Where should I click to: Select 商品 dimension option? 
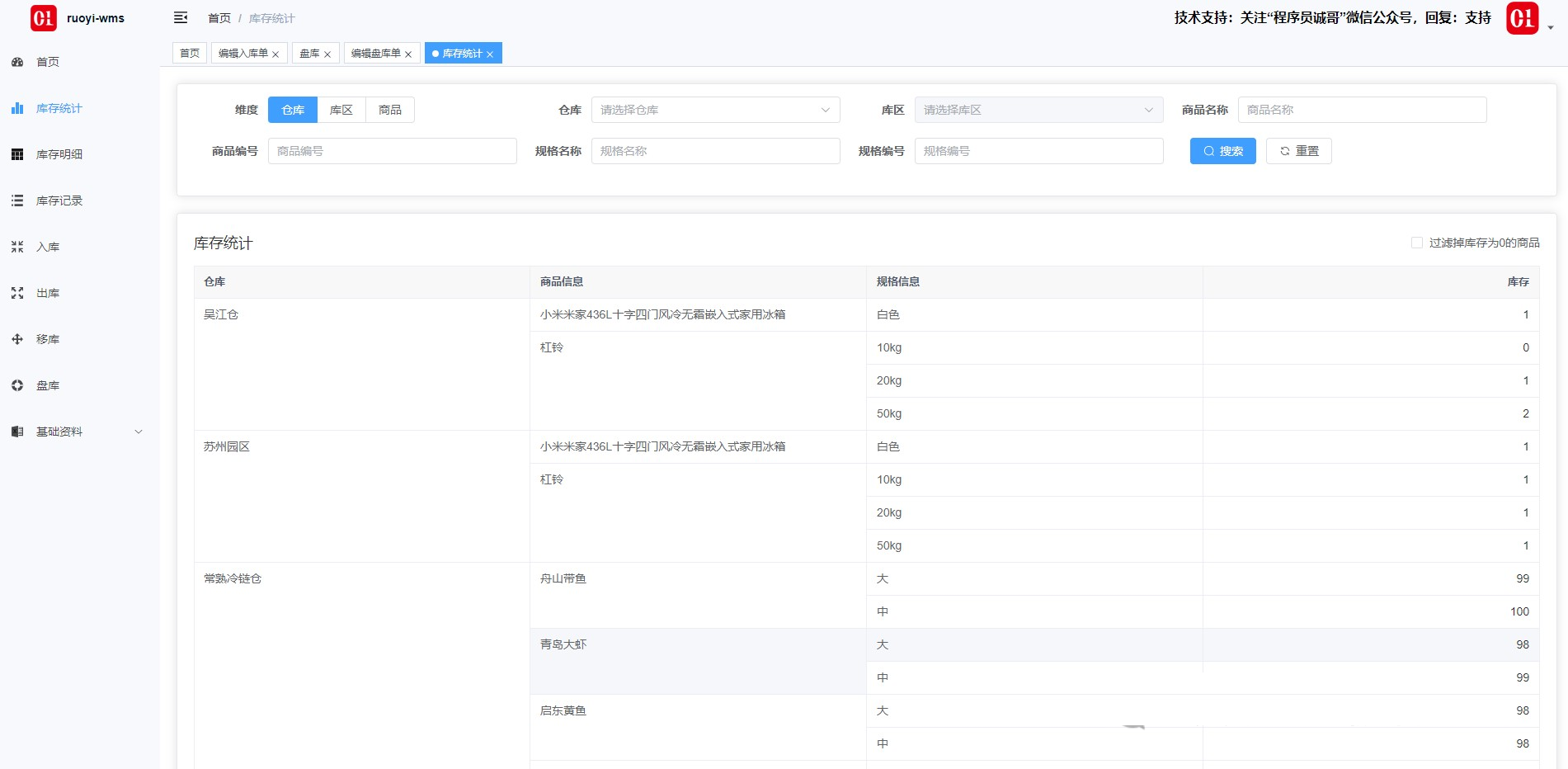(390, 110)
